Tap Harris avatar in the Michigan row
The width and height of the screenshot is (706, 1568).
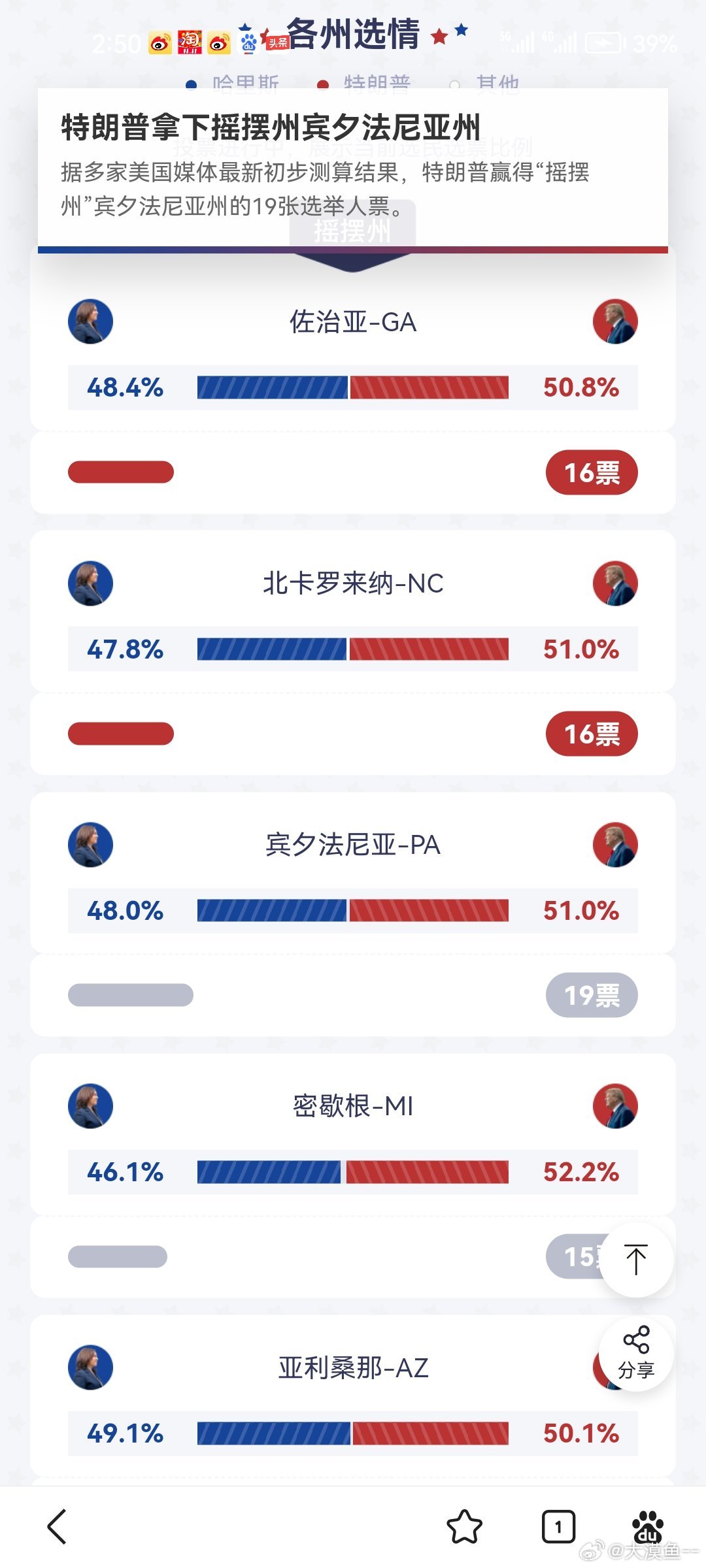(90, 1106)
